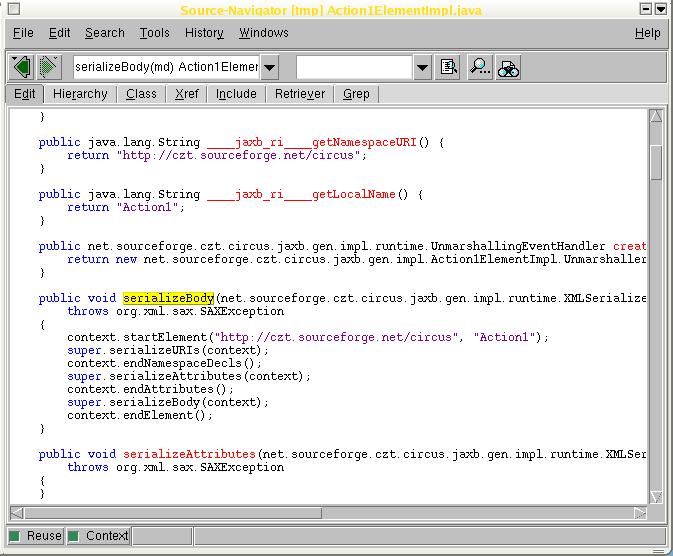Select the Grep tab

pos(356,94)
